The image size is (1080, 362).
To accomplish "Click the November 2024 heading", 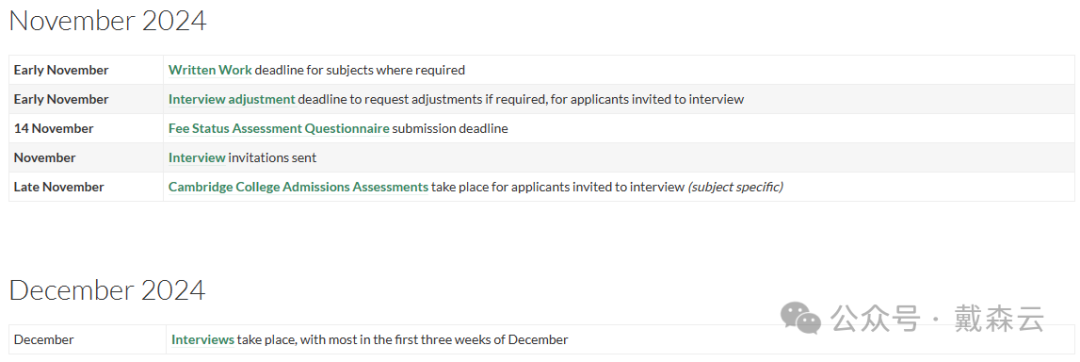I will pos(107,21).
